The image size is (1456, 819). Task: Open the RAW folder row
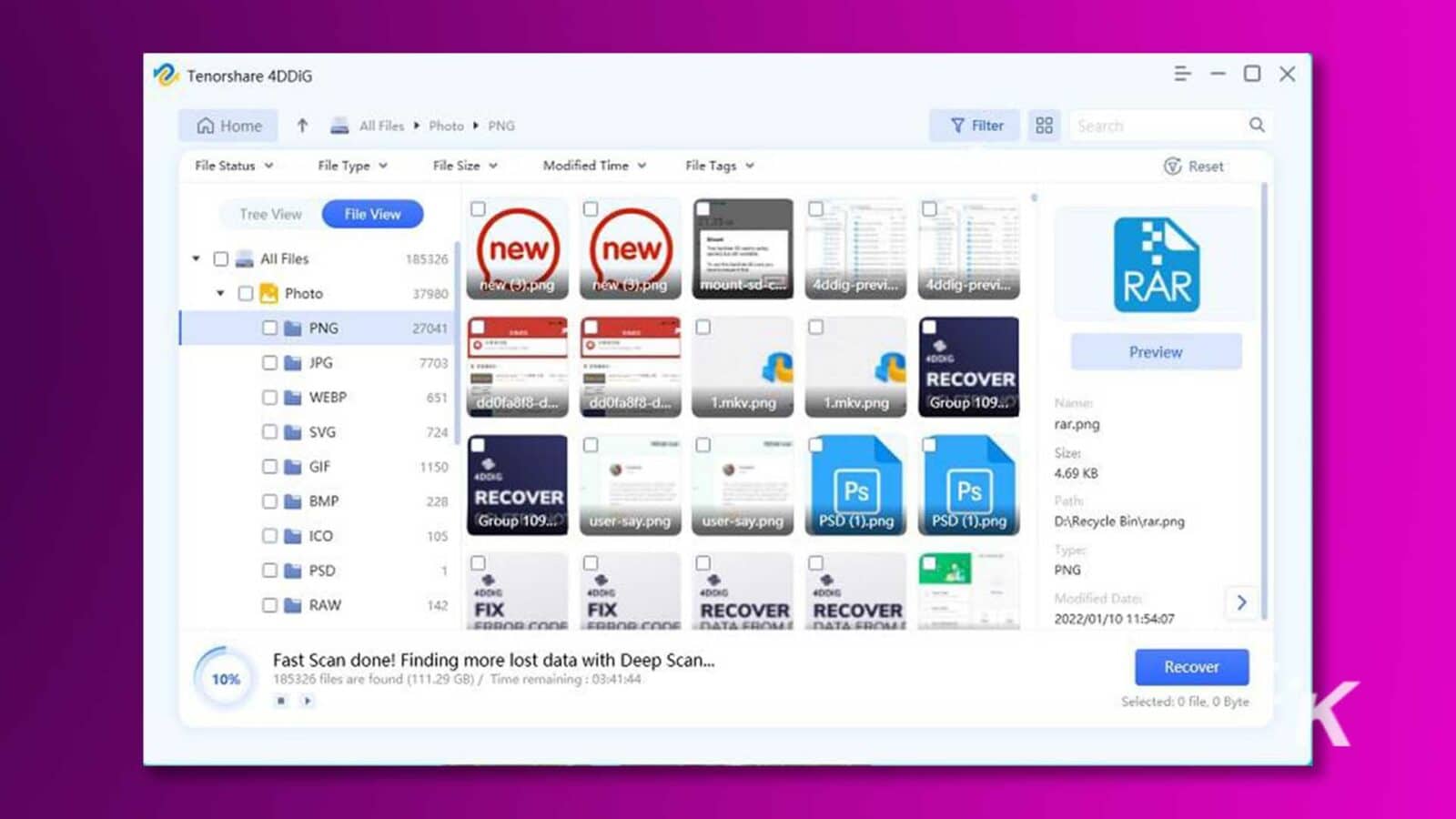(x=317, y=605)
